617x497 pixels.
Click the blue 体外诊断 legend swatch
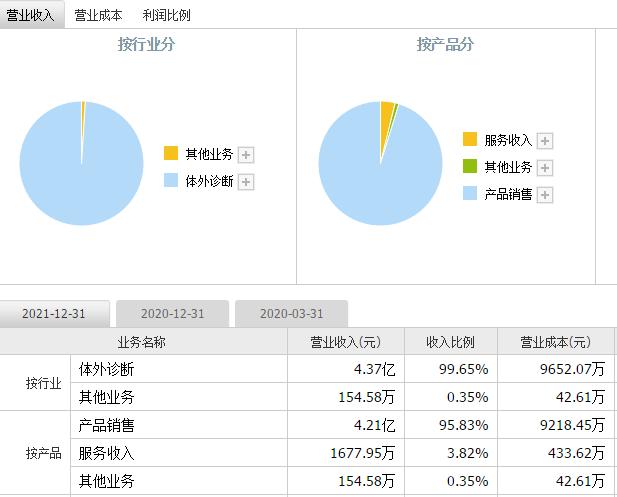click(171, 181)
